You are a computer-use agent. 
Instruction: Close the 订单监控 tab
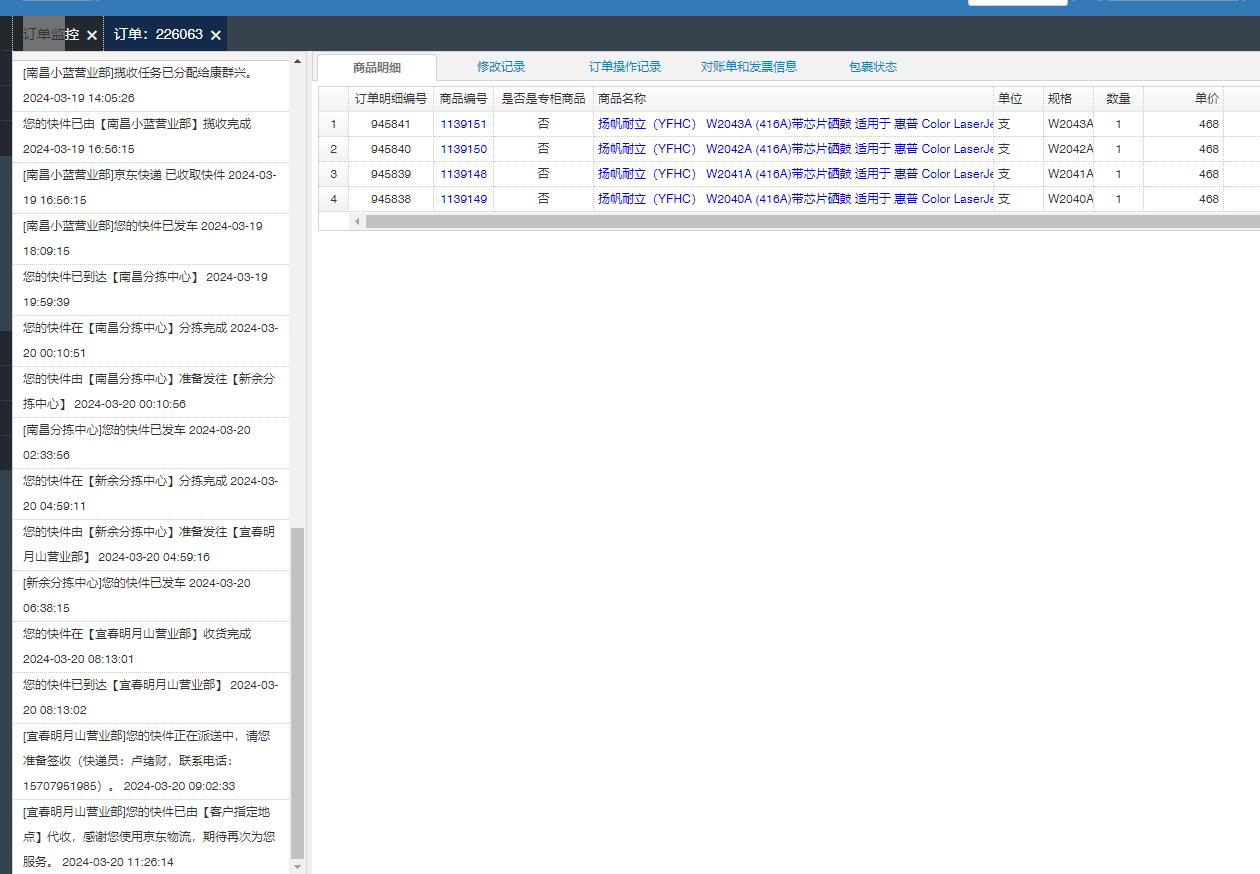coord(92,35)
